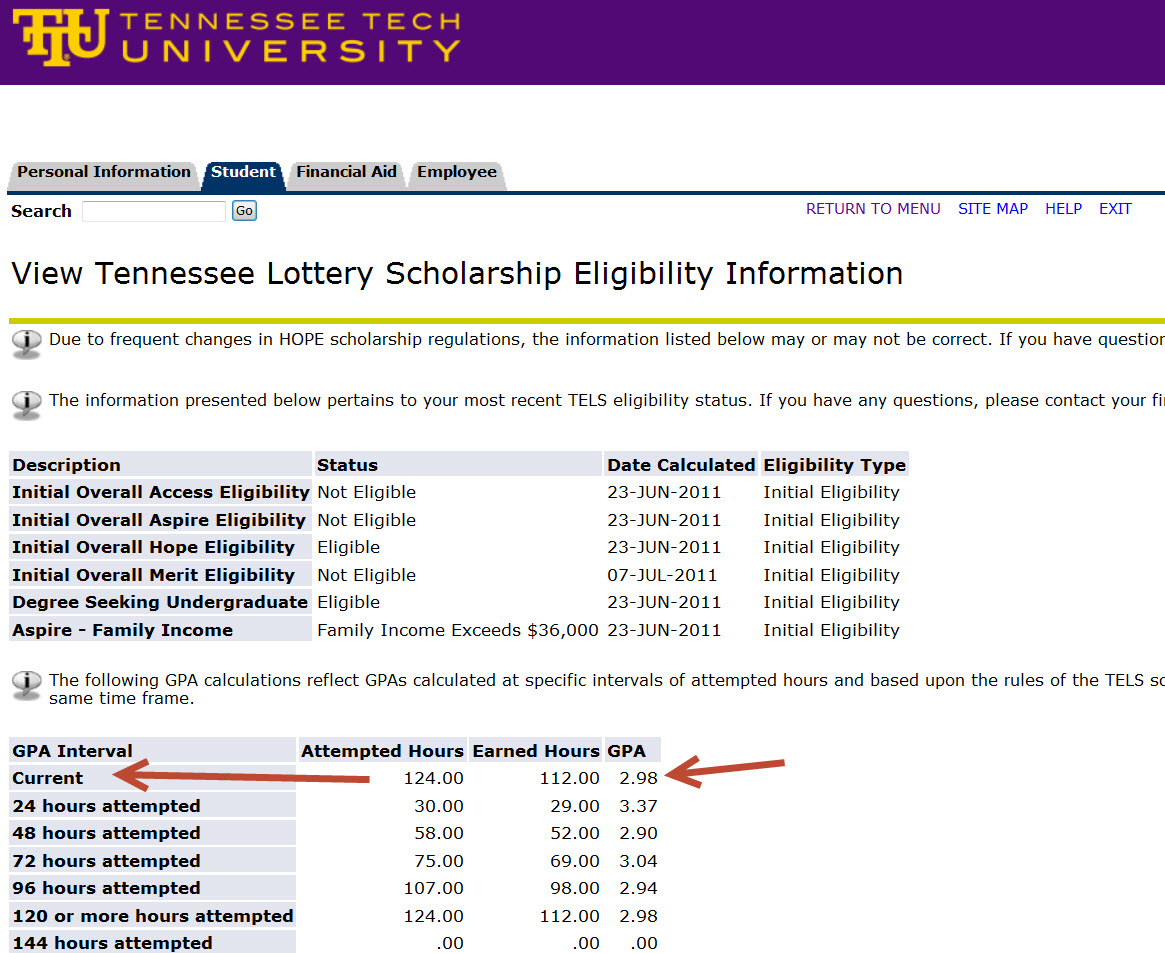The width and height of the screenshot is (1165, 953).
Task: Click the Aspire - Family Income row label
Action: (122, 630)
